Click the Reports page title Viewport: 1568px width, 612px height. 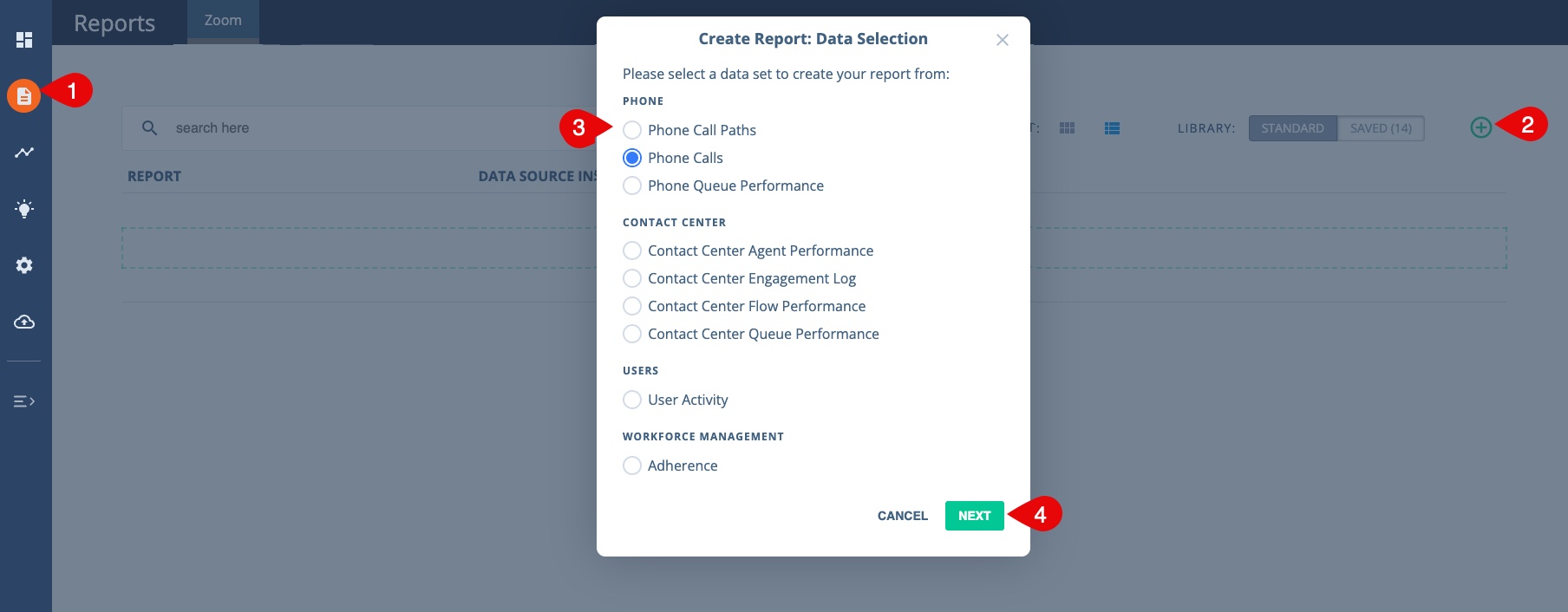click(x=114, y=23)
